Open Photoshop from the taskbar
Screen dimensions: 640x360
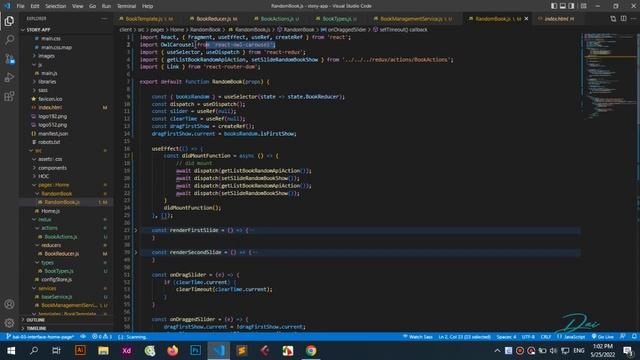click(x=196, y=351)
